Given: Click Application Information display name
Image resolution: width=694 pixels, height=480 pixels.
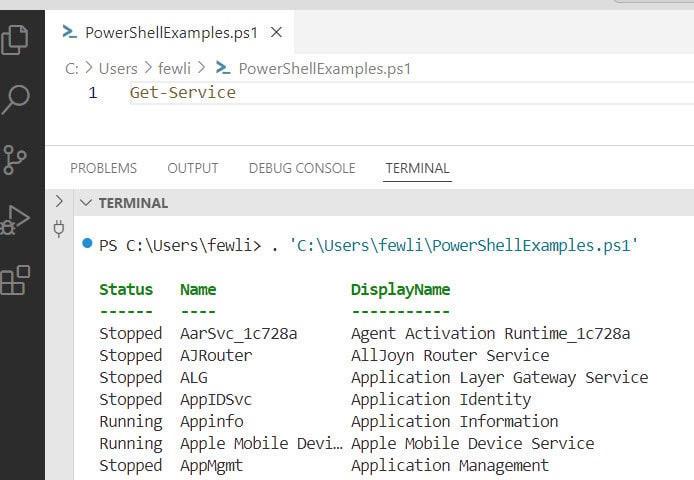Looking at the screenshot, I should [455, 422].
